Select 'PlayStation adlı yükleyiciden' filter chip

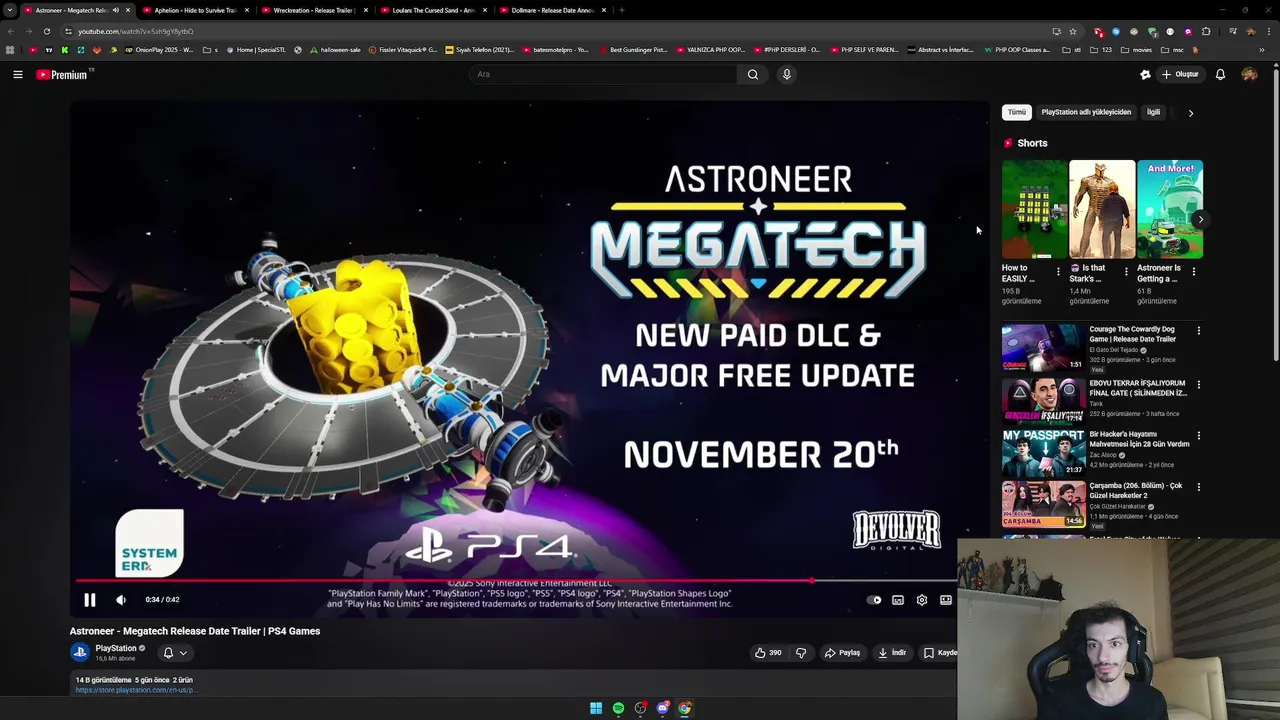click(x=1086, y=112)
